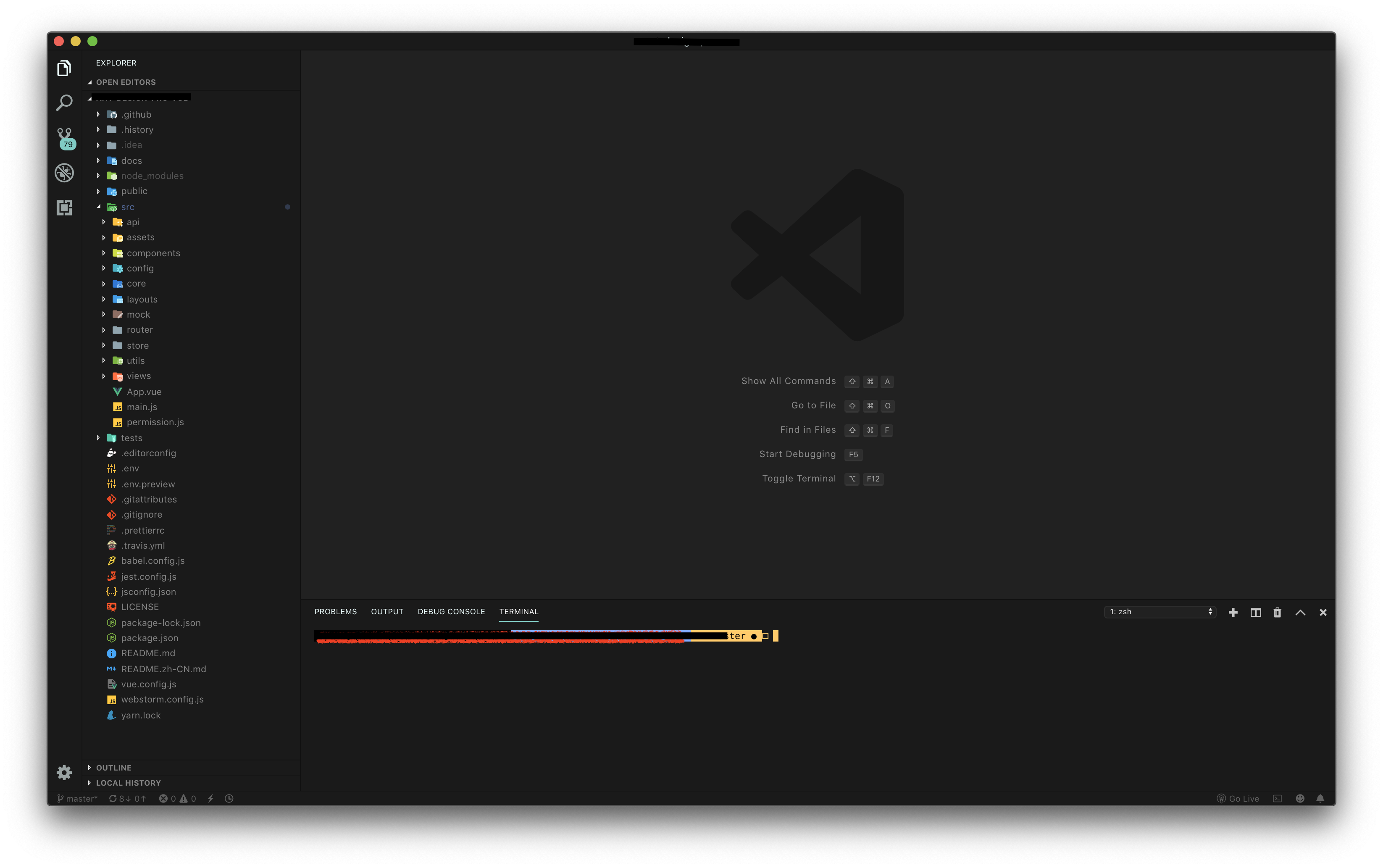Create a new terminal with plus icon

1233,612
